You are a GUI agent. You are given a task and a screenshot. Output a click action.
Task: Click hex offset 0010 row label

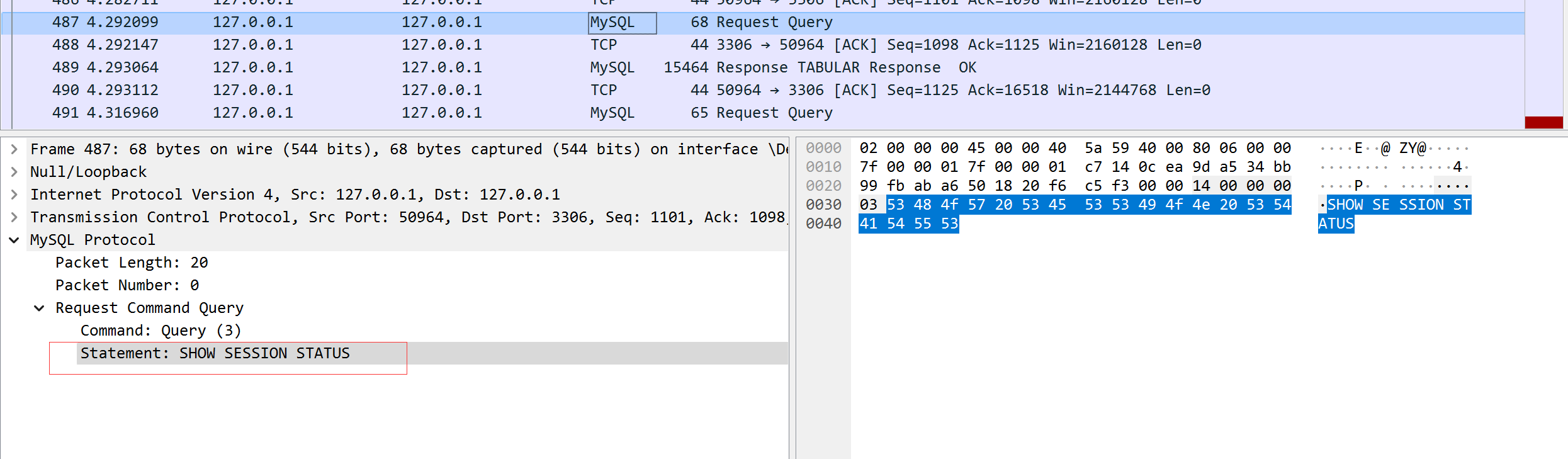pyautogui.click(x=823, y=167)
